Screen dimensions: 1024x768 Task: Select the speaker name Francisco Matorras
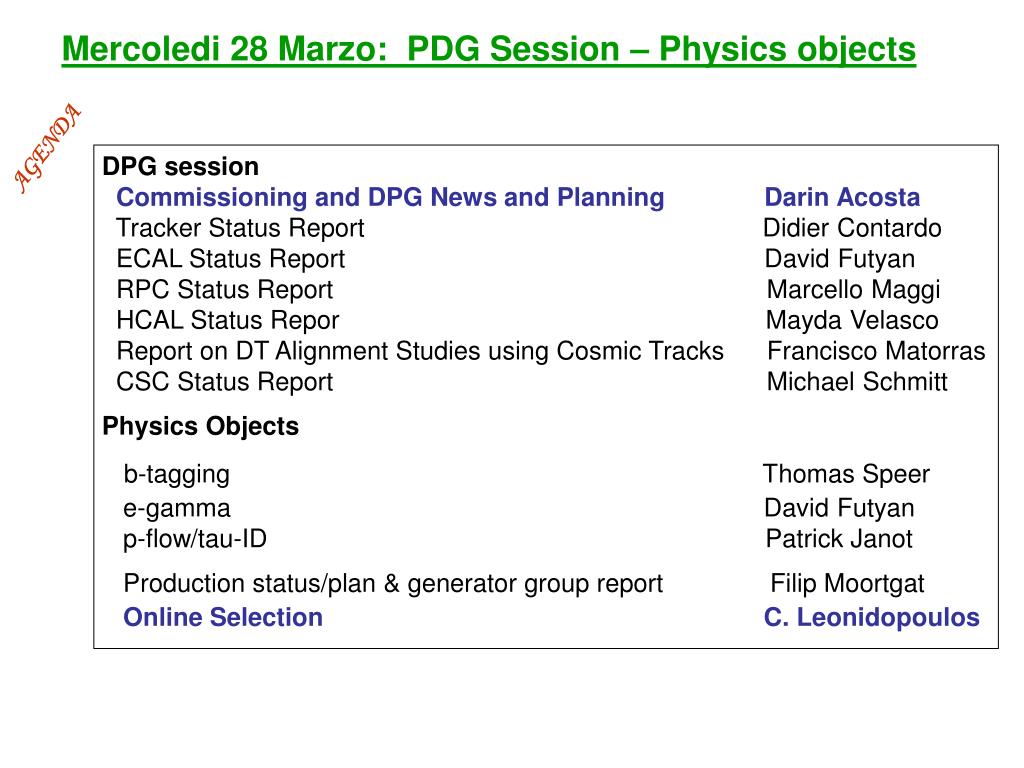tap(876, 351)
